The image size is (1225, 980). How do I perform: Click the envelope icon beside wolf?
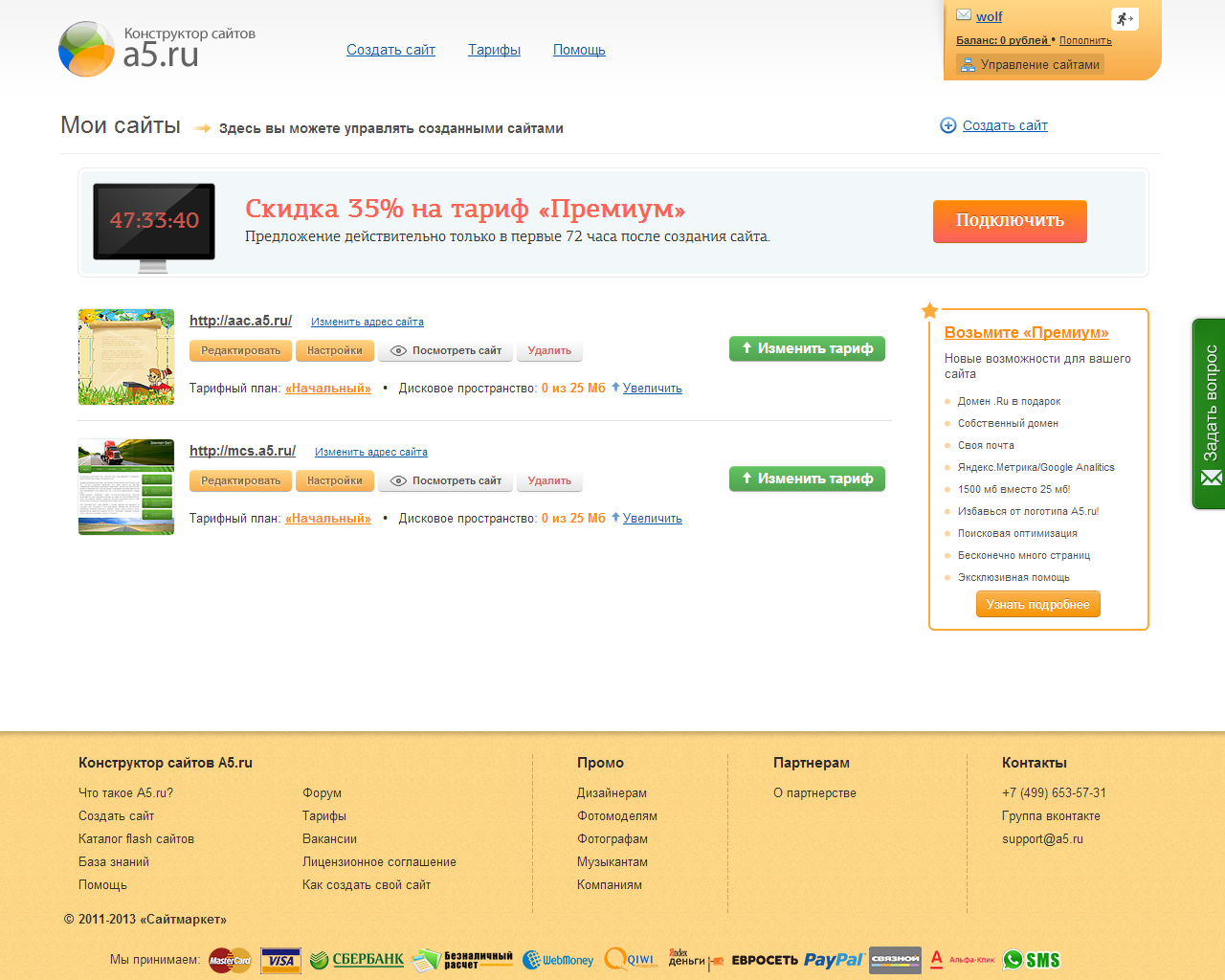964,15
